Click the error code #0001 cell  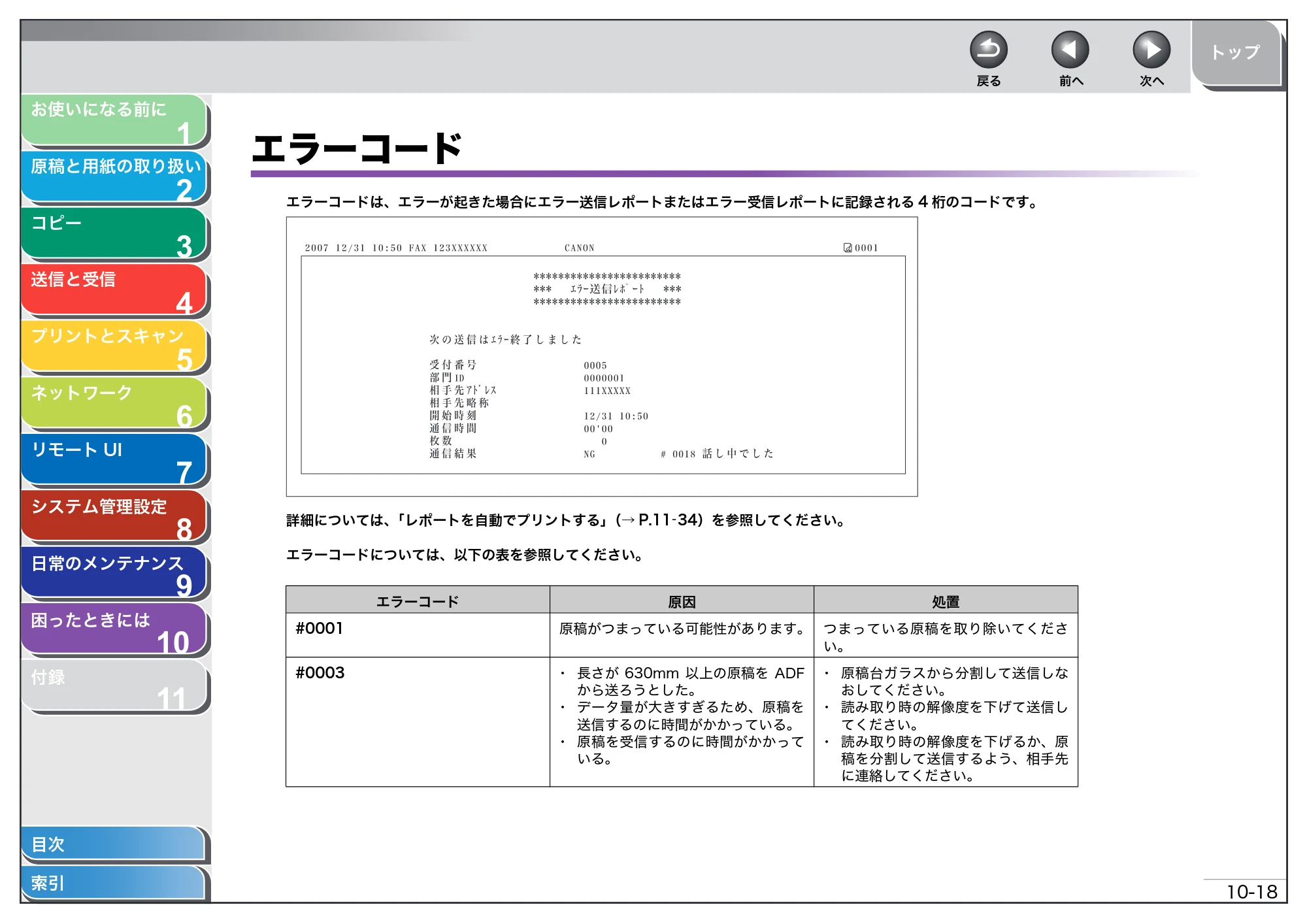click(418, 635)
